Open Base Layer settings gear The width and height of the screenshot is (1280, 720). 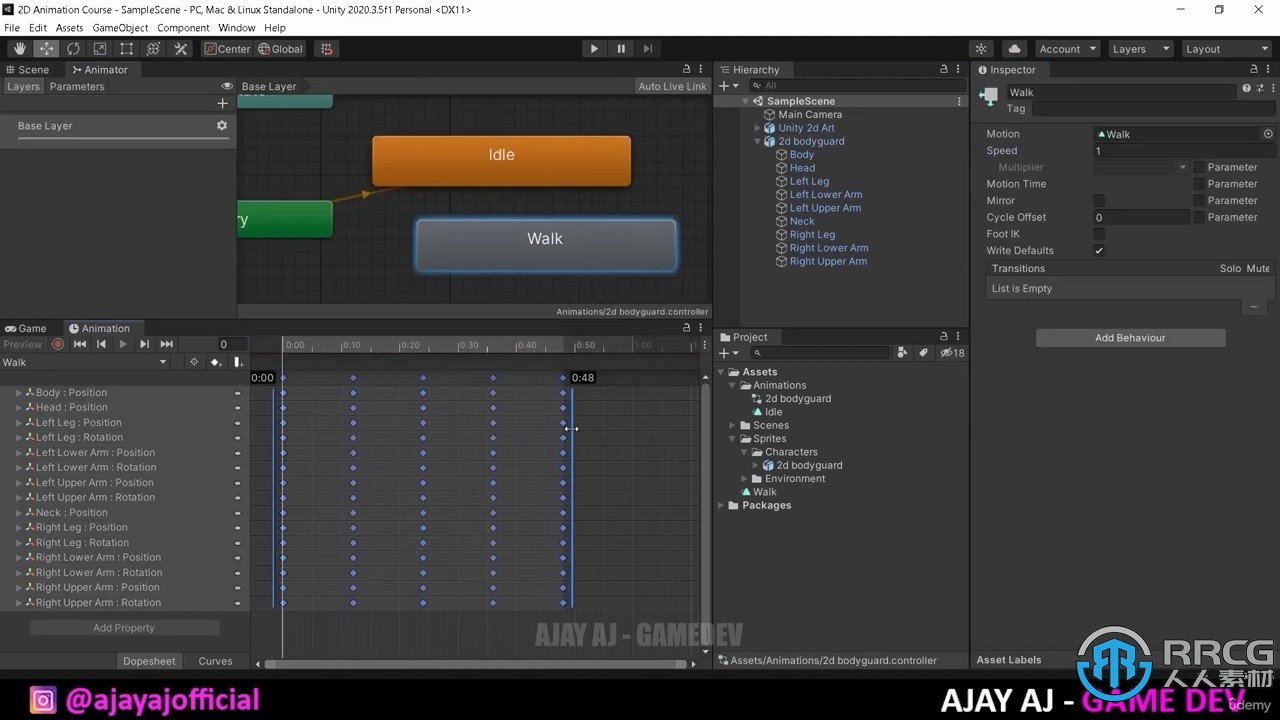[x=222, y=126]
